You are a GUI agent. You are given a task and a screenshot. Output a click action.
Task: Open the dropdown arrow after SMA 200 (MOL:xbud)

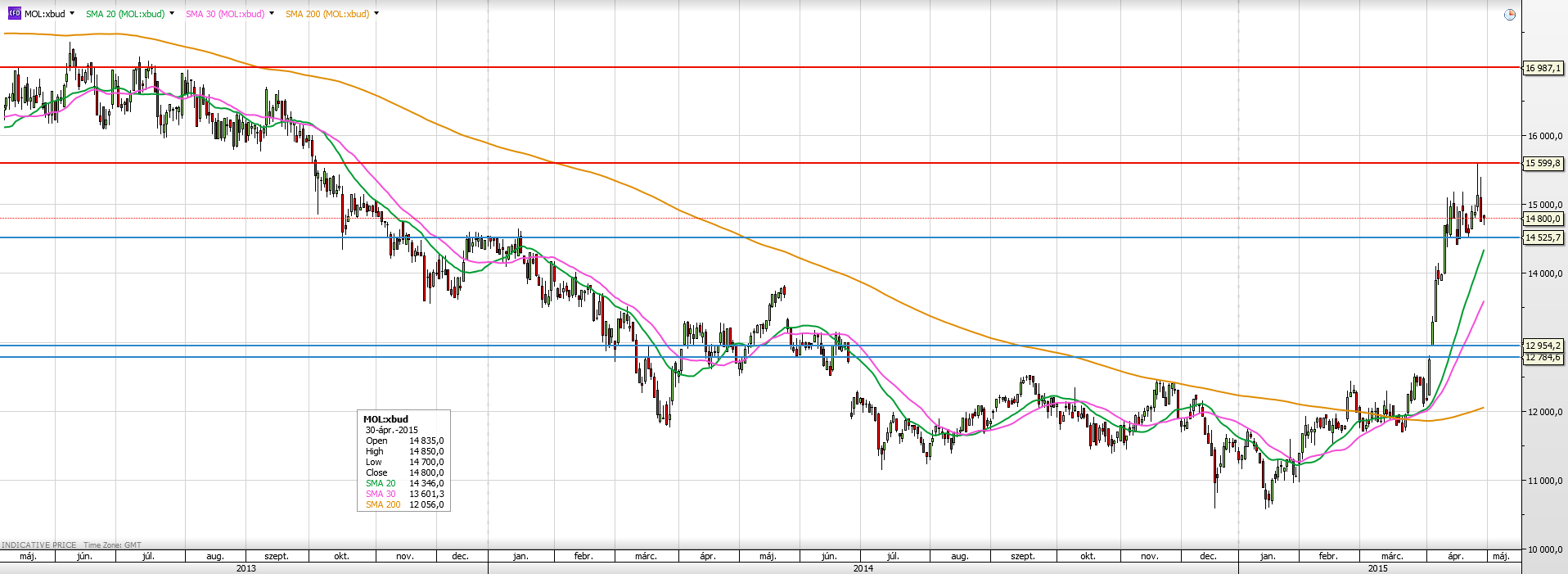tap(376, 13)
